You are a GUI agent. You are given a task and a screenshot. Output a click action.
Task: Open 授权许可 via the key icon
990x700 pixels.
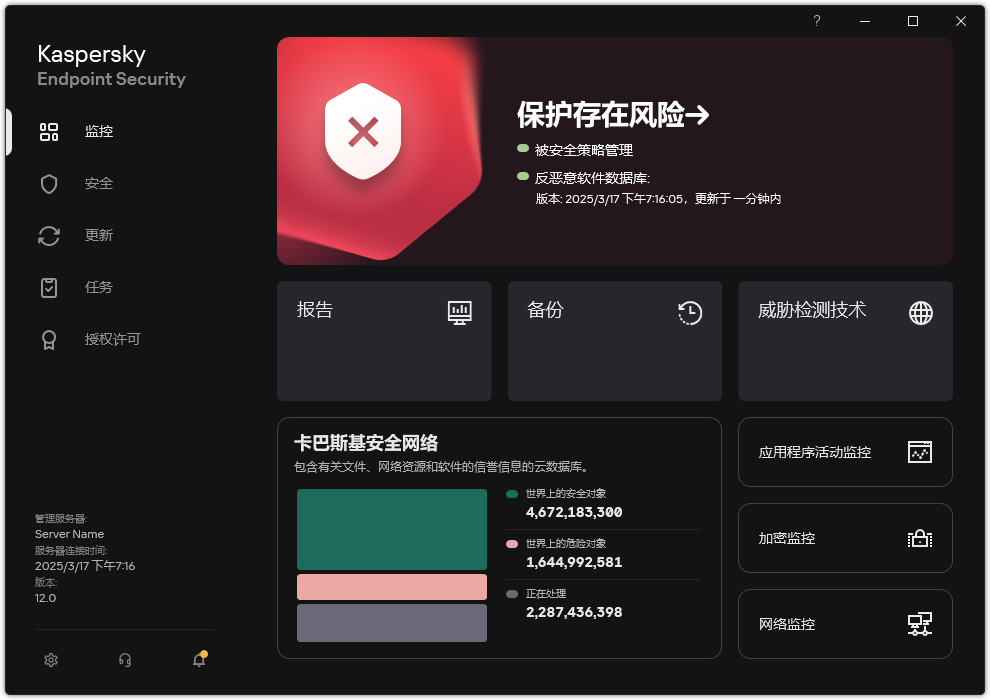pos(49,339)
